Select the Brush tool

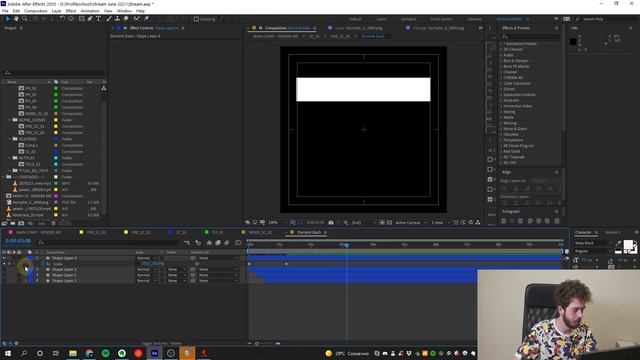pyautogui.click(x=109, y=19)
